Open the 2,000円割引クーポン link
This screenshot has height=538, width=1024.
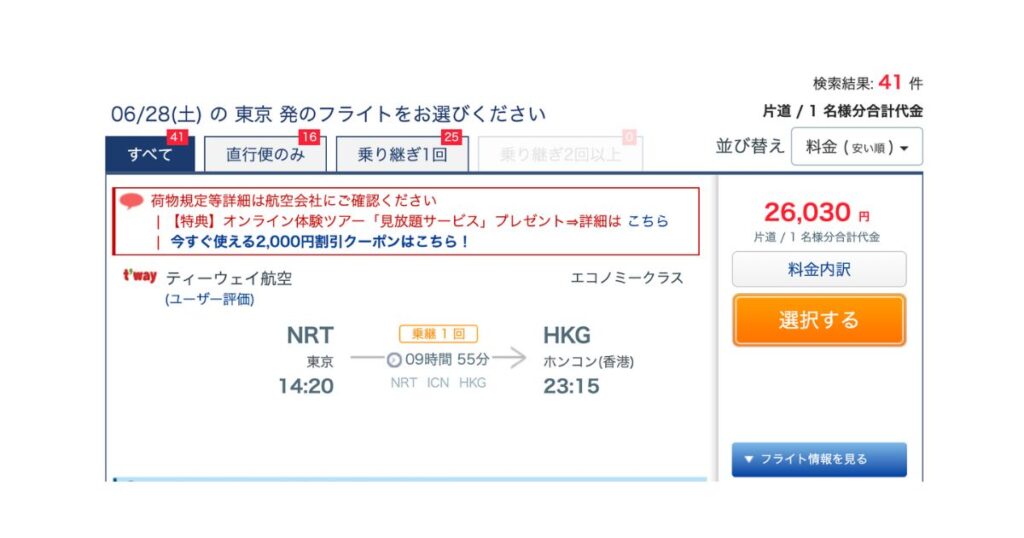tap(319, 242)
